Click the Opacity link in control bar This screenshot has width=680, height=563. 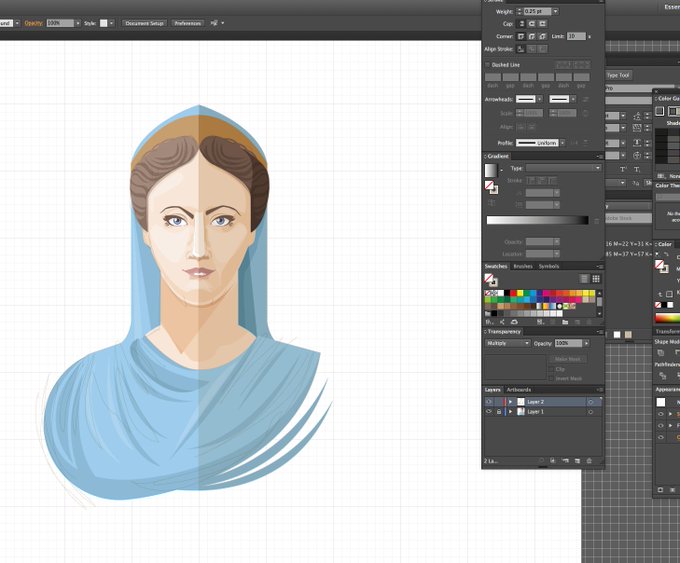(x=33, y=23)
